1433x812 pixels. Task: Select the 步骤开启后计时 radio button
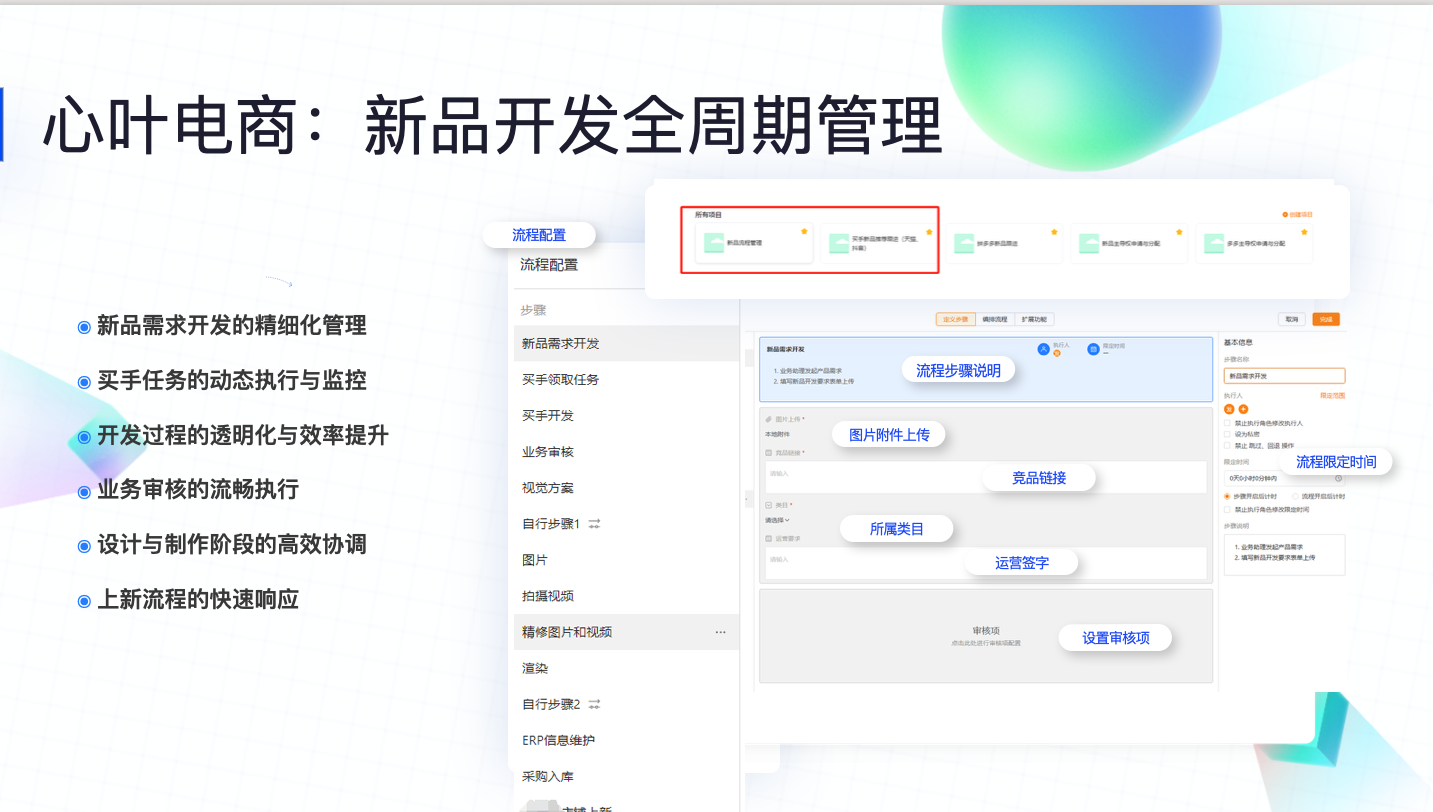(x=1227, y=496)
